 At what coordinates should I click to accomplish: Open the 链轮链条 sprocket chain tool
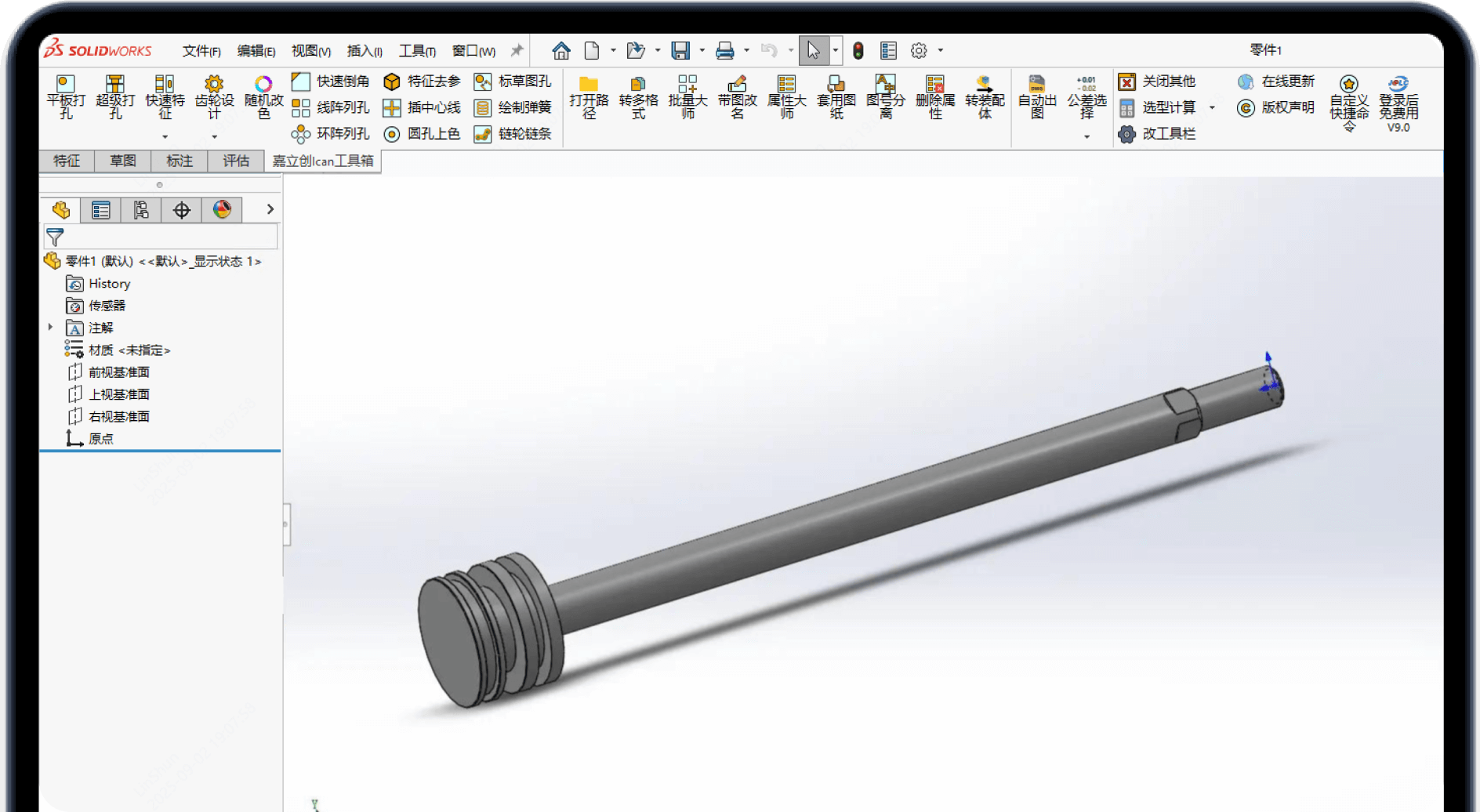[483, 134]
